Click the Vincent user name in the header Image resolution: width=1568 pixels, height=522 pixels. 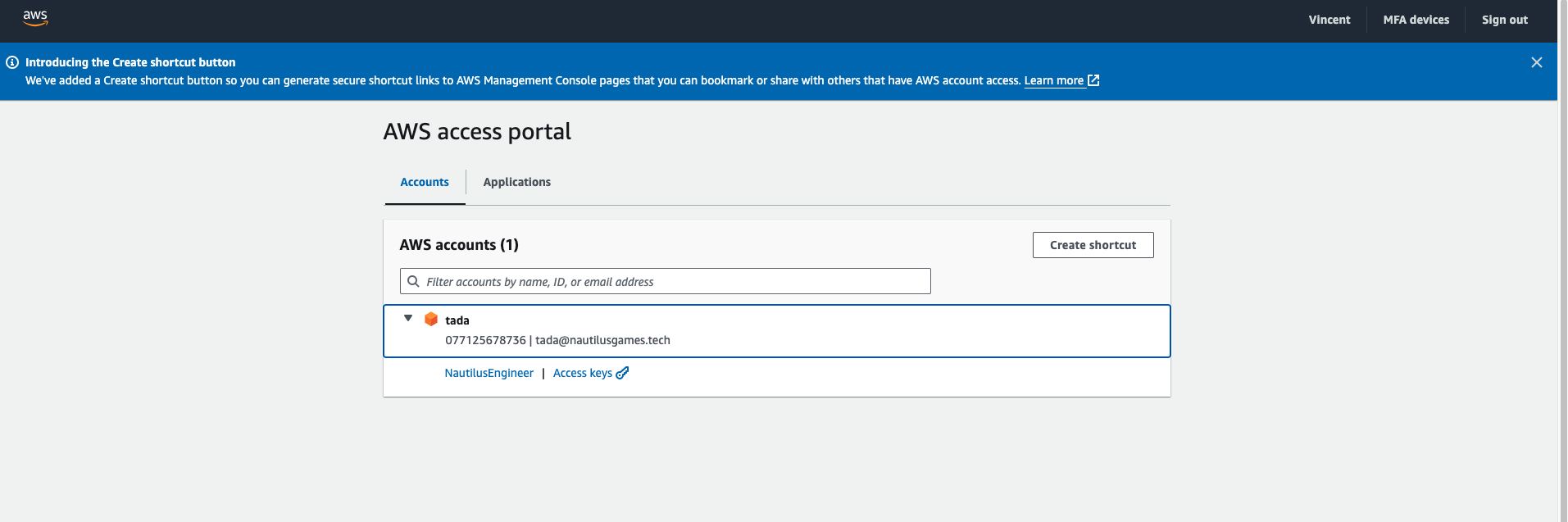click(x=1329, y=20)
